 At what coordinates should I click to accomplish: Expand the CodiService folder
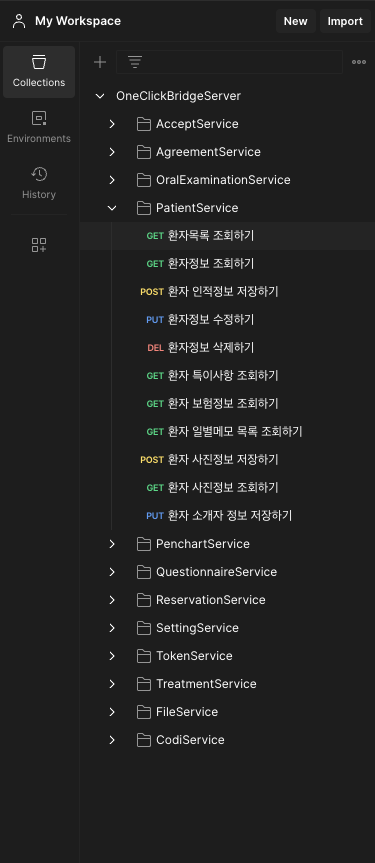click(x=112, y=740)
